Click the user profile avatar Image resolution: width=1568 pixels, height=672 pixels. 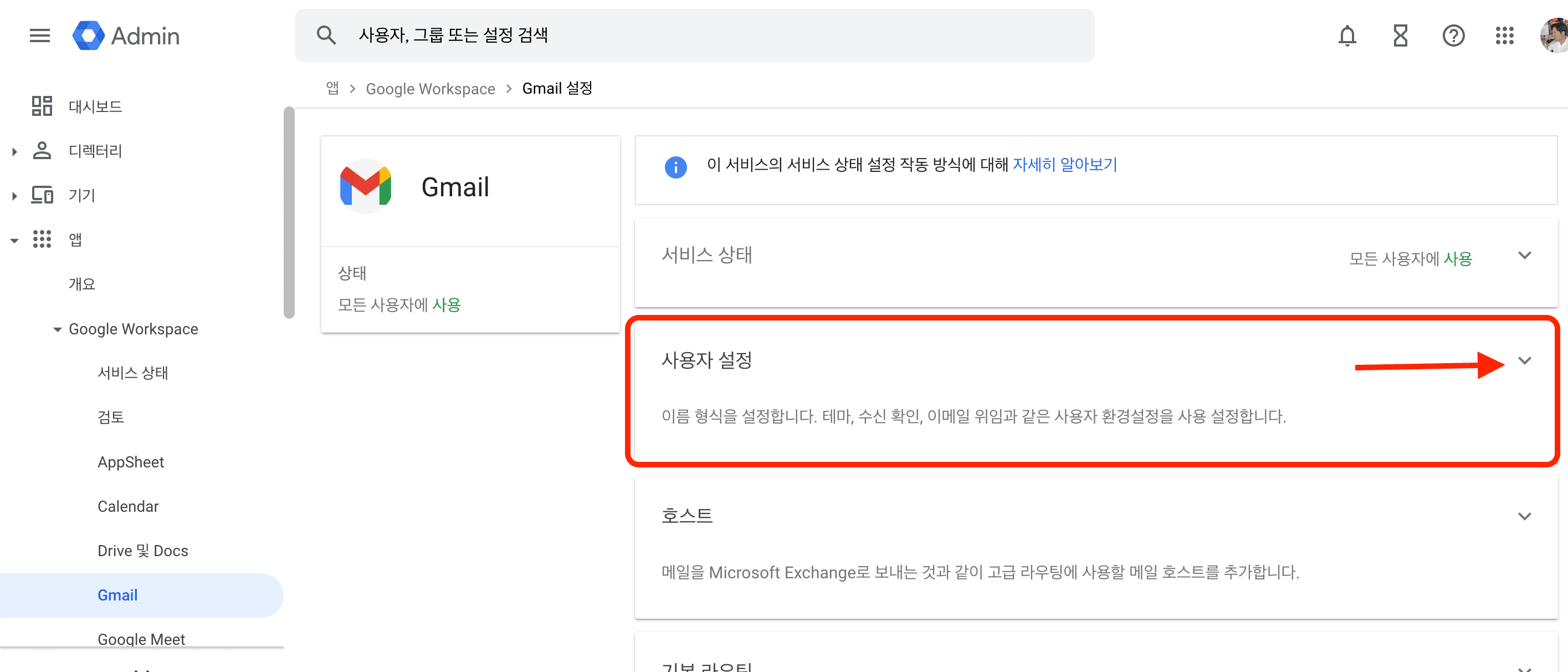[1554, 35]
